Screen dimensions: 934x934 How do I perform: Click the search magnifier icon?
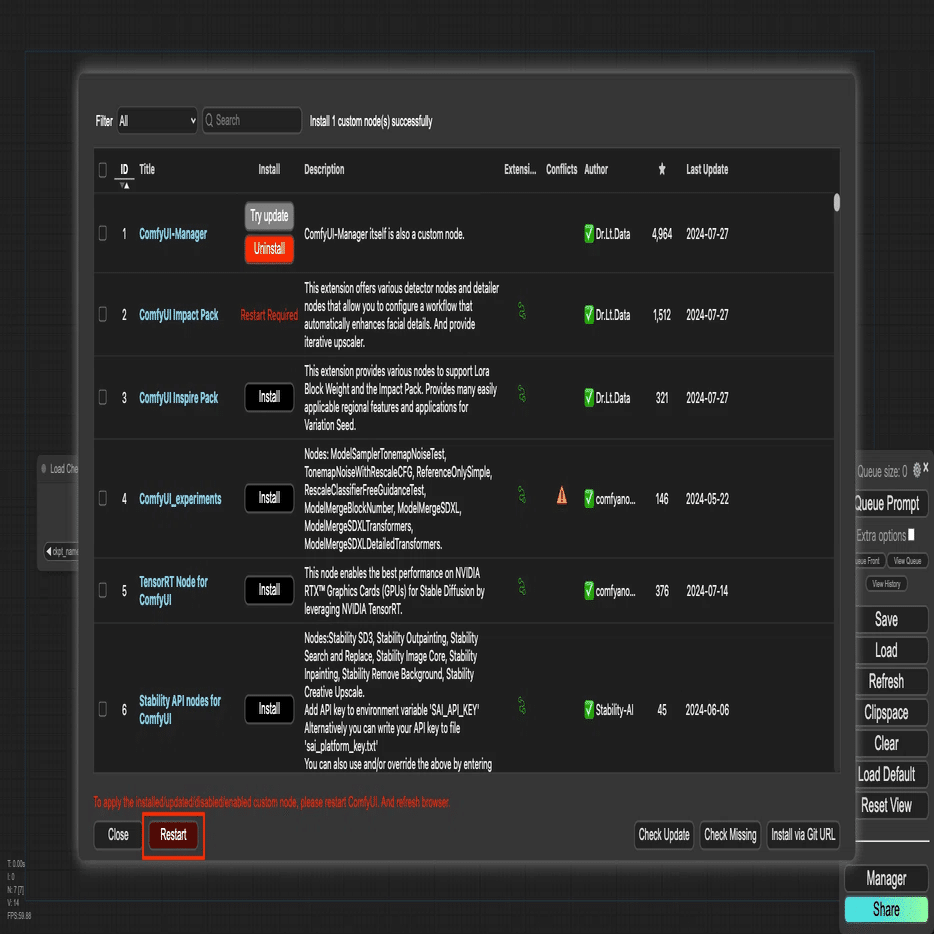[x=209, y=120]
